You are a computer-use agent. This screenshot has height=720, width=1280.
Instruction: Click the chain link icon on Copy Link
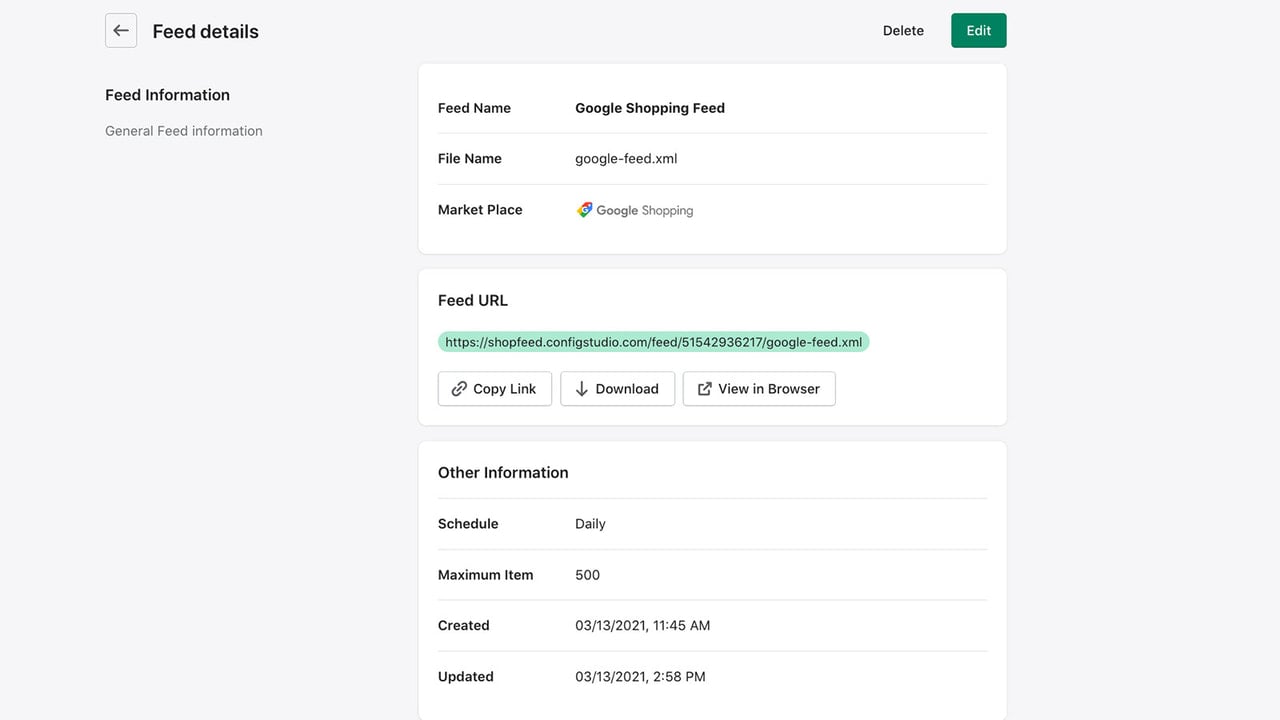459,389
